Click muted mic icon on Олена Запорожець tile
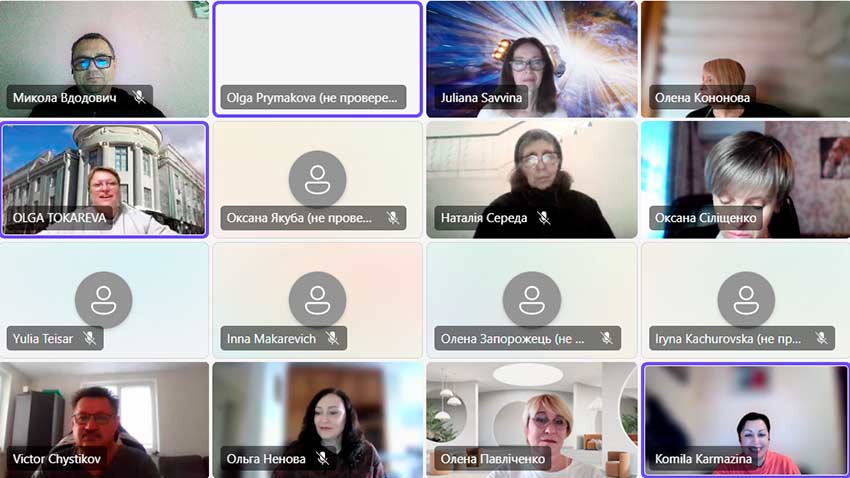 point(607,339)
